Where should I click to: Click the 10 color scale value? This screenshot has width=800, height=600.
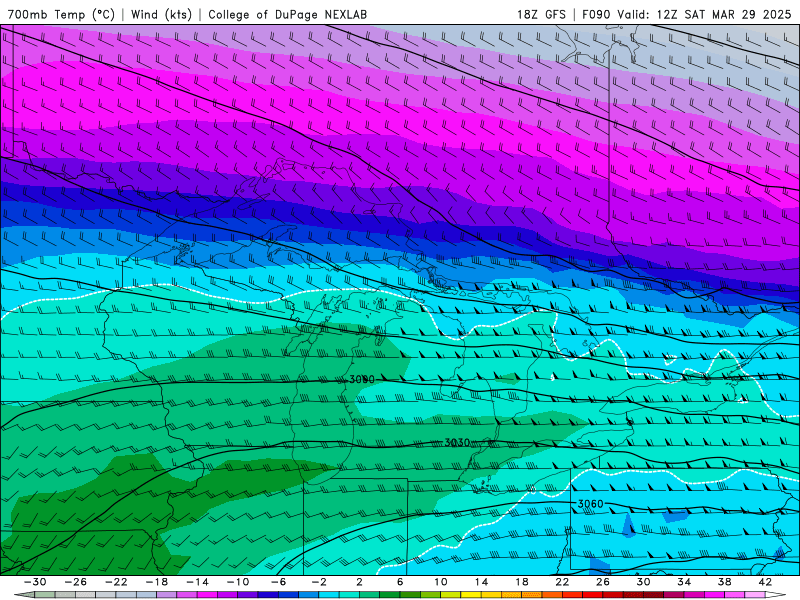[x=441, y=582]
